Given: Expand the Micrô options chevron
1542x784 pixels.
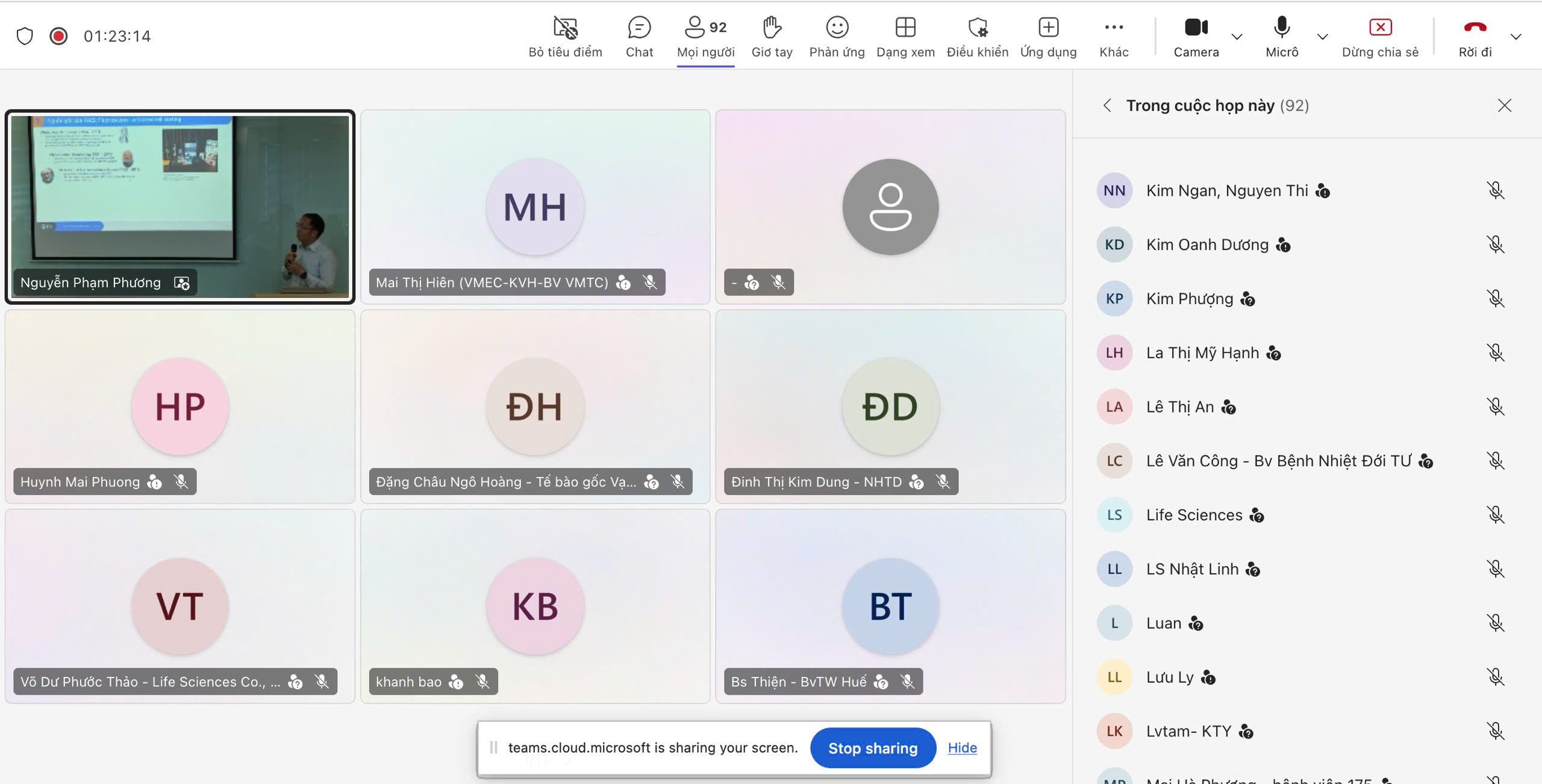Looking at the screenshot, I should (x=1323, y=37).
